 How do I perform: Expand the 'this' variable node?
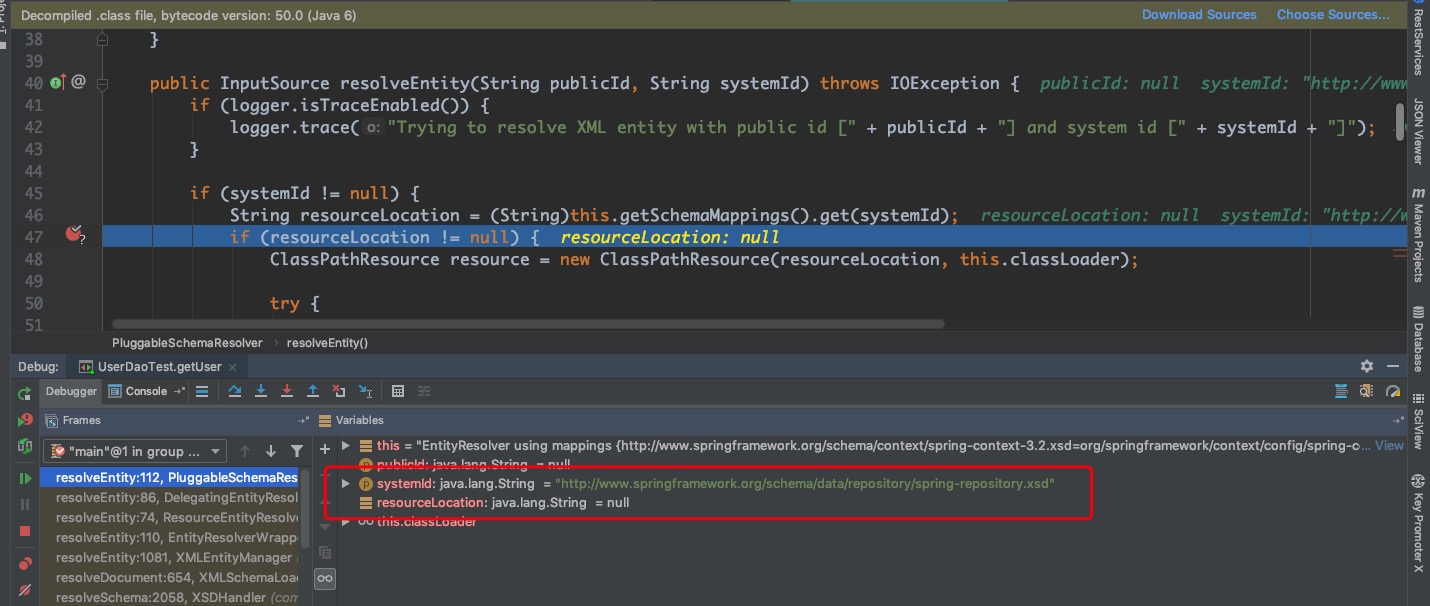point(346,446)
